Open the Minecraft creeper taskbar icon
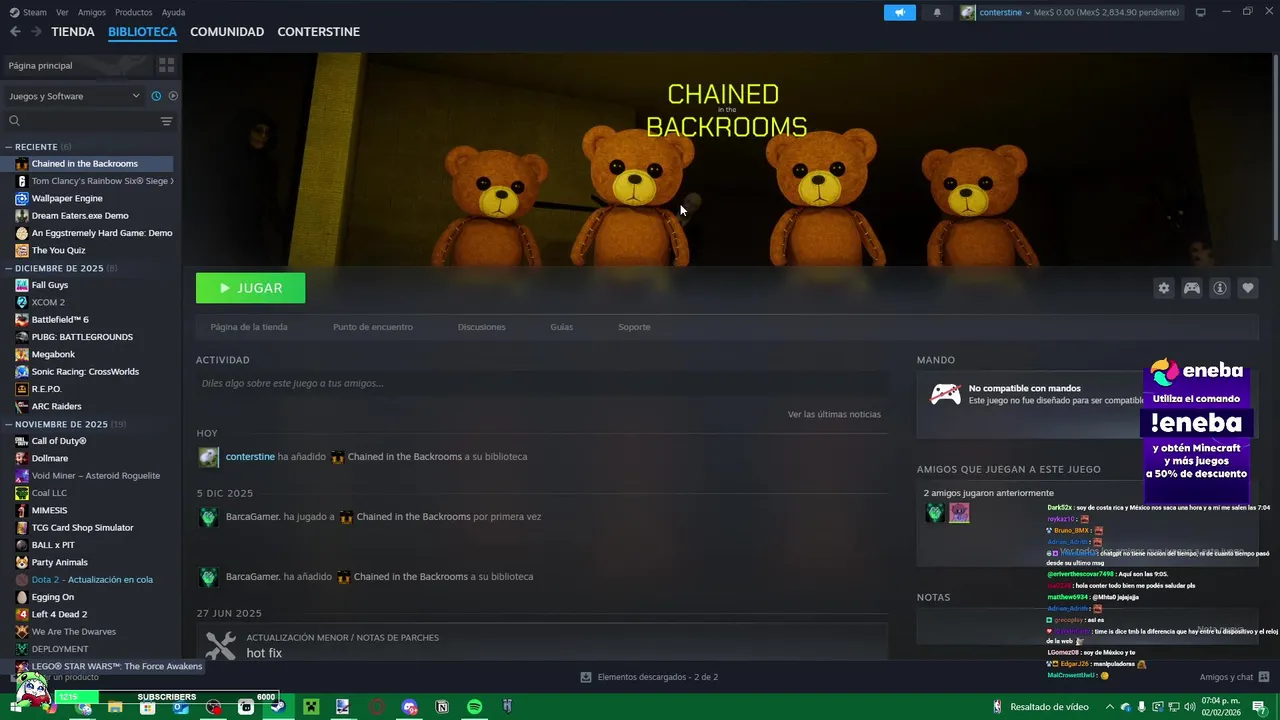Viewport: 1280px width, 720px height. (311, 707)
